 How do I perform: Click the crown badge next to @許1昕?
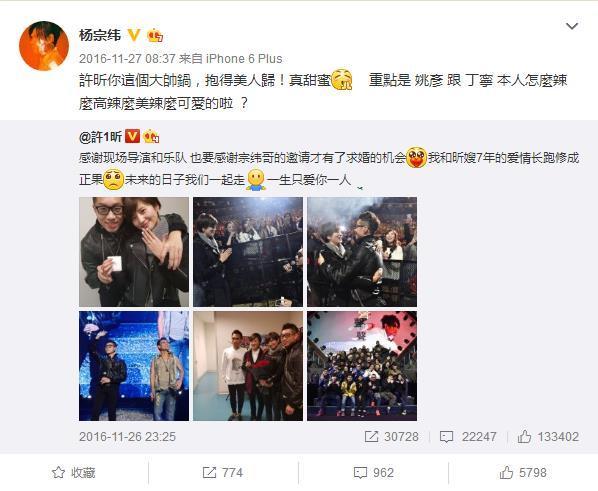click(x=151, y=136)
